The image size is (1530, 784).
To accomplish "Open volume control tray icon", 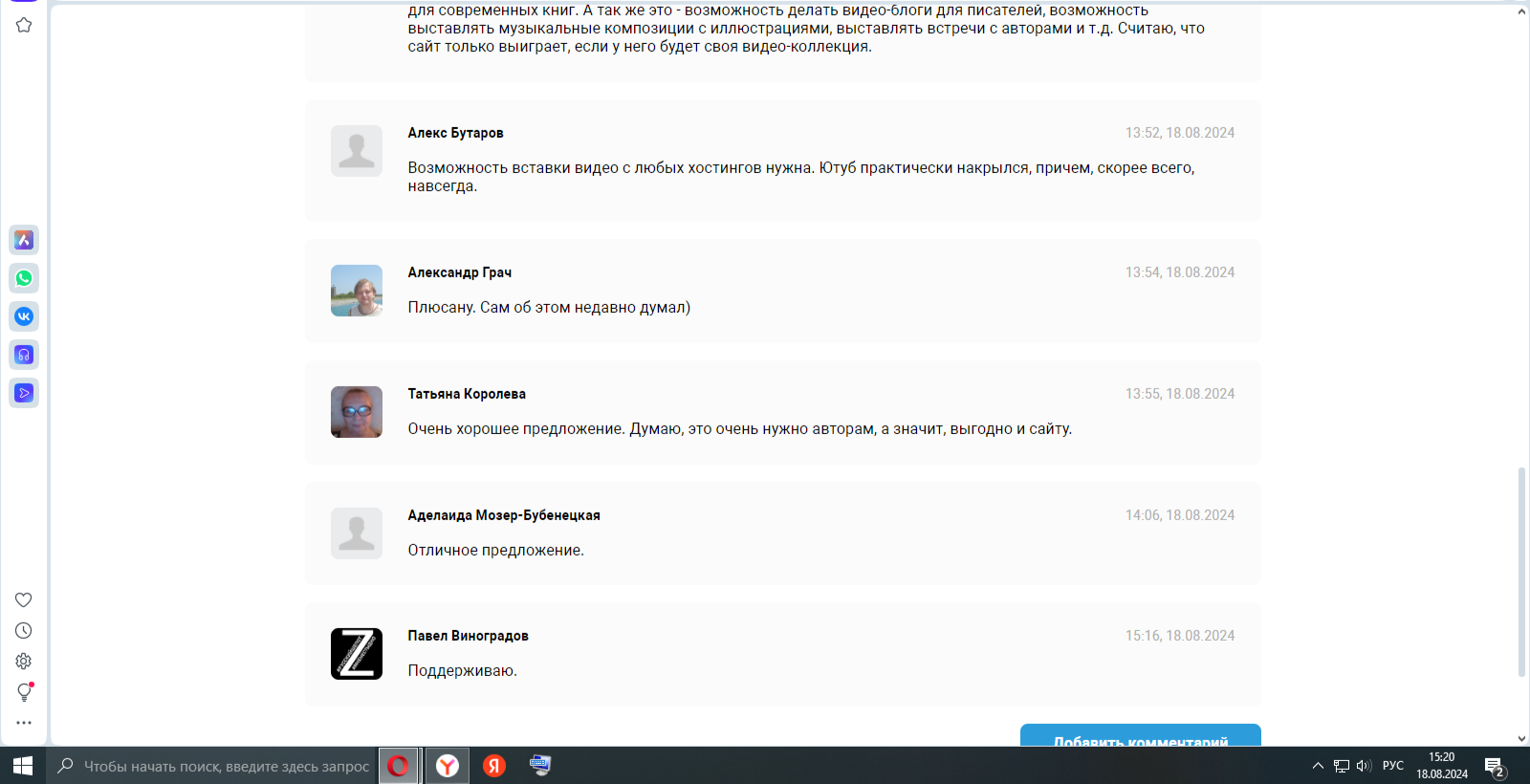I will point(1364,766).
